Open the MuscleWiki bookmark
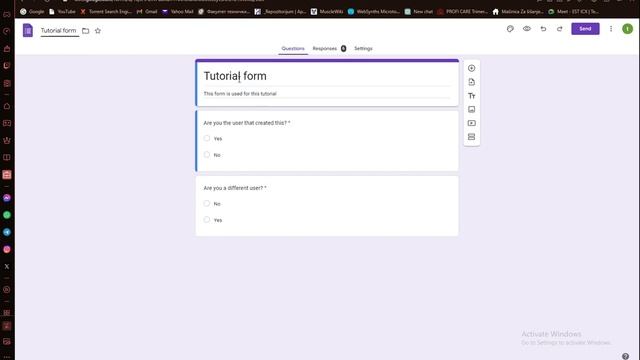 tap(327, 12)
